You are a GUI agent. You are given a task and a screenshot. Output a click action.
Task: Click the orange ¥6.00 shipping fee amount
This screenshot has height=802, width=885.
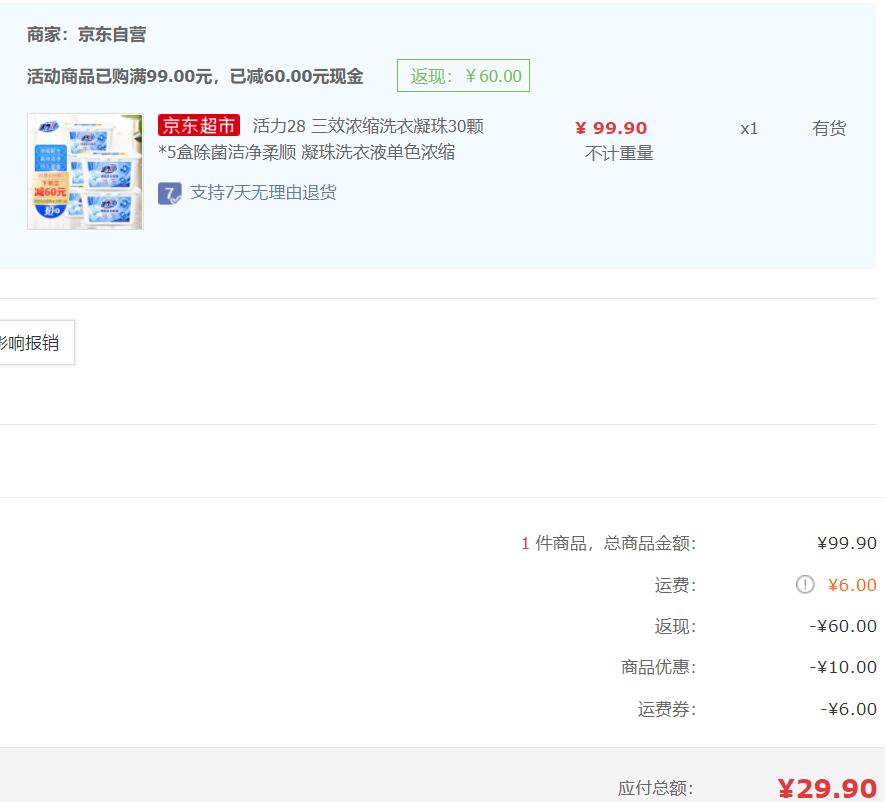[852, 585]
